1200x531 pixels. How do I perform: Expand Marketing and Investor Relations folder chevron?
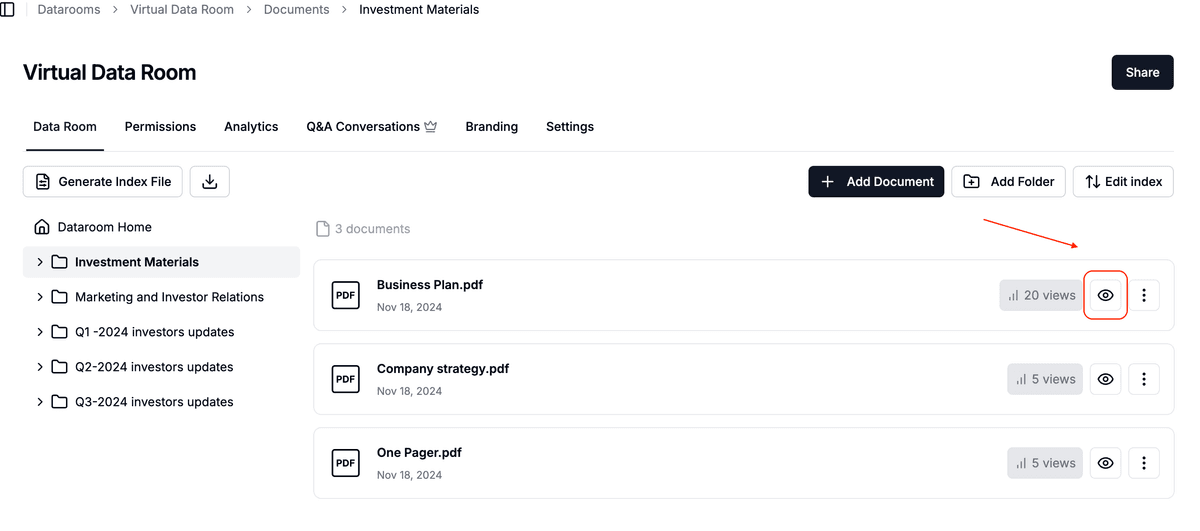click(x=40, y=297)
